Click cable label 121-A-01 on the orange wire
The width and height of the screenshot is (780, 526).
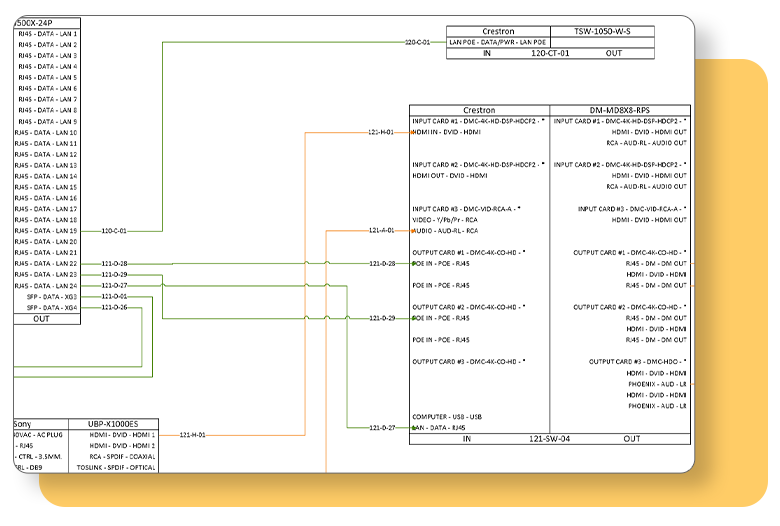click(382, 230)
